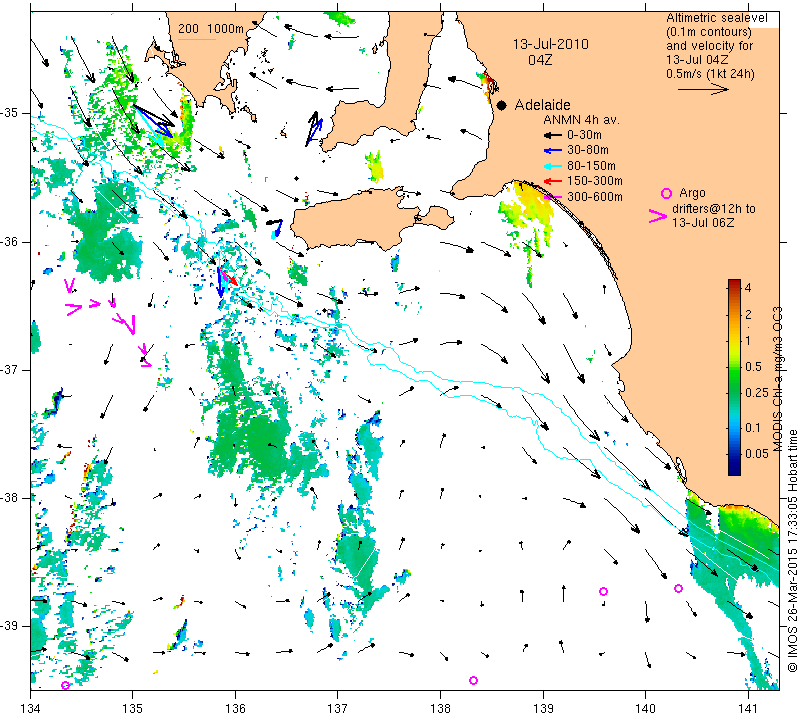Click the latitude axis label -35
The image size is (800, 720).
9,113
